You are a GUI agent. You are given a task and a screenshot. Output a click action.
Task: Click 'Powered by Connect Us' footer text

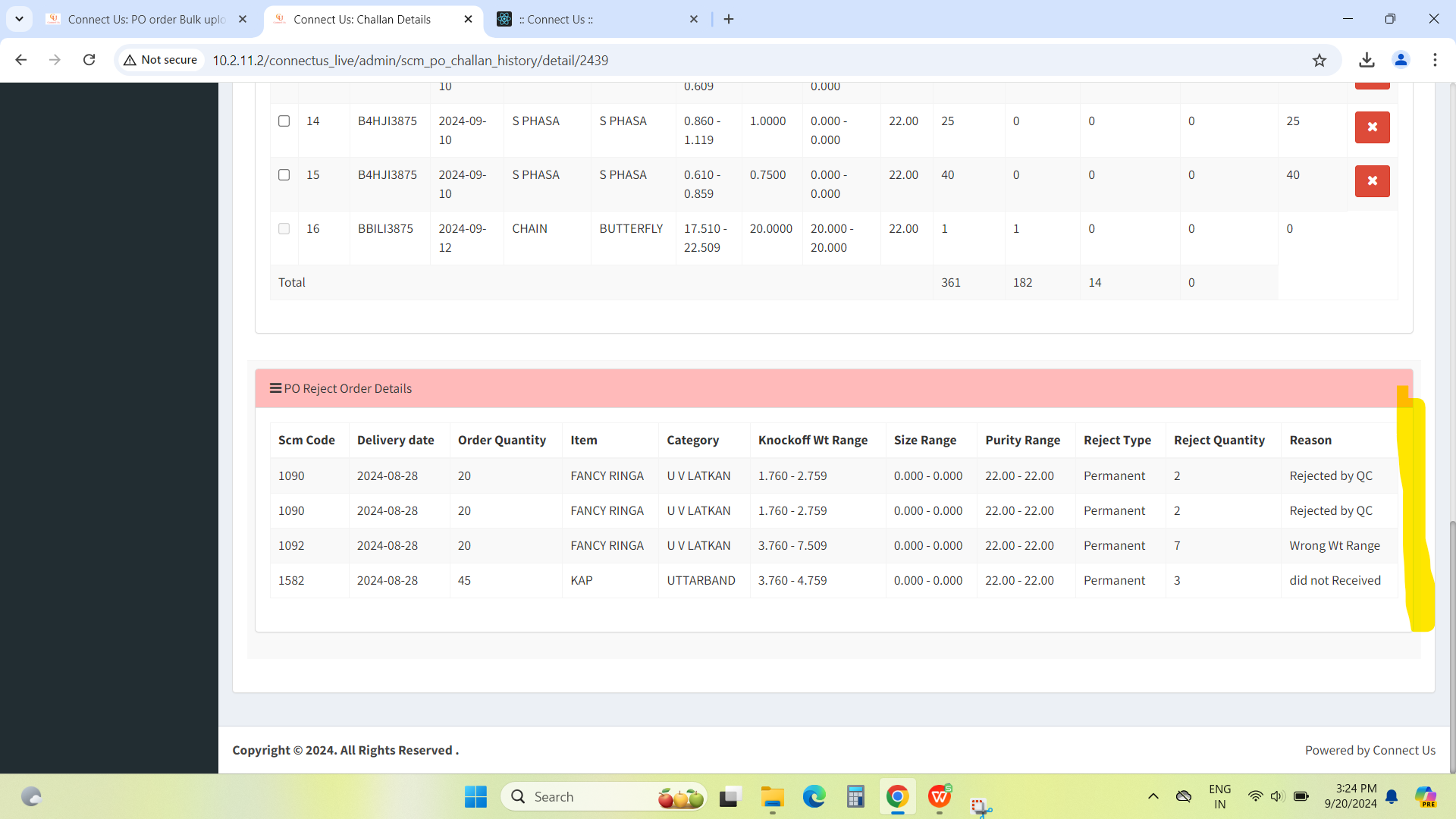[1370, 750]
